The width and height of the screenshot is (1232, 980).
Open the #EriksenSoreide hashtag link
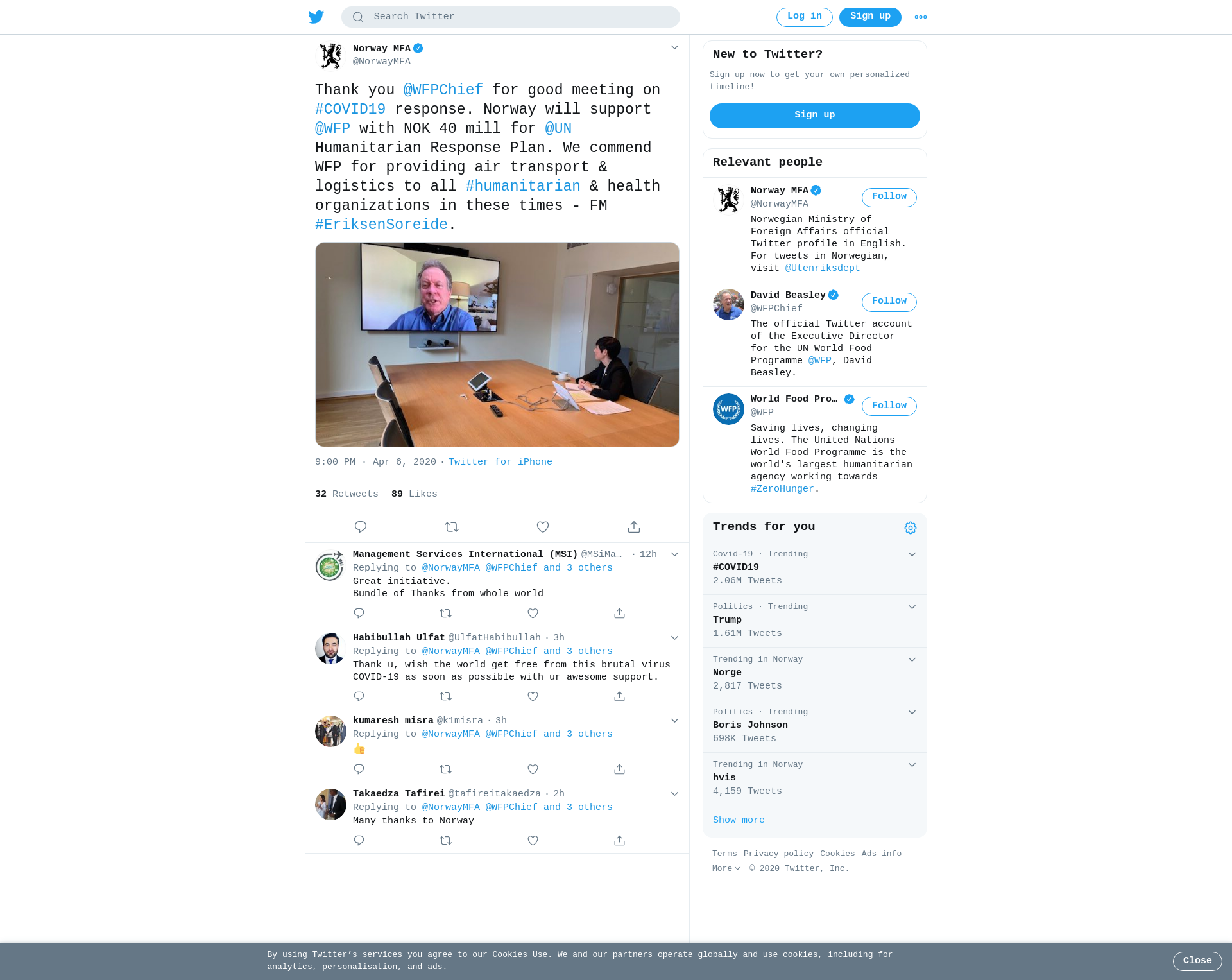[x=381, y=225]
